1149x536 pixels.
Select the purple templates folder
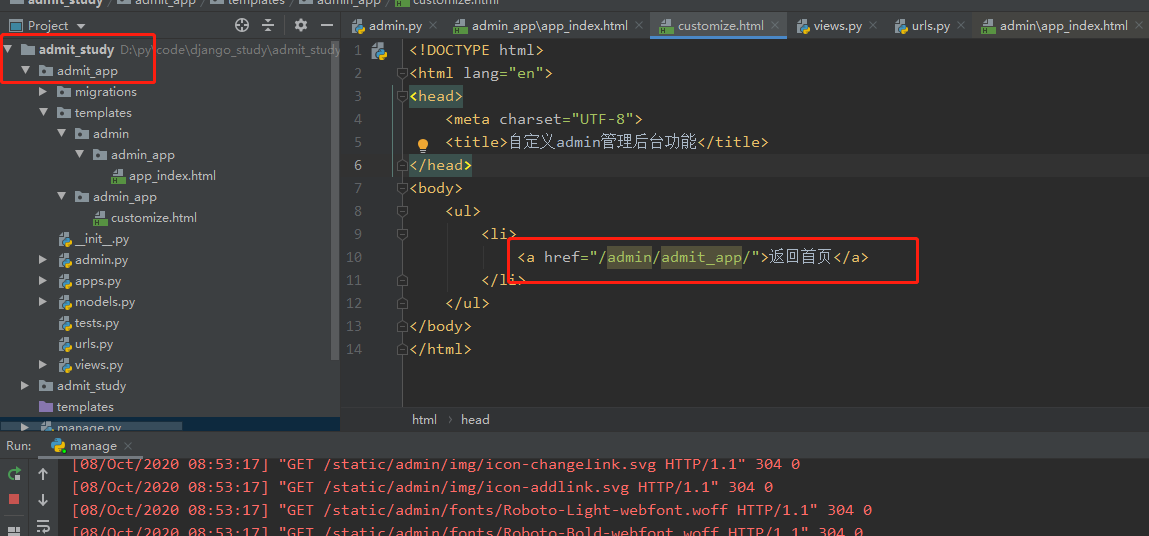click(76, 407)
